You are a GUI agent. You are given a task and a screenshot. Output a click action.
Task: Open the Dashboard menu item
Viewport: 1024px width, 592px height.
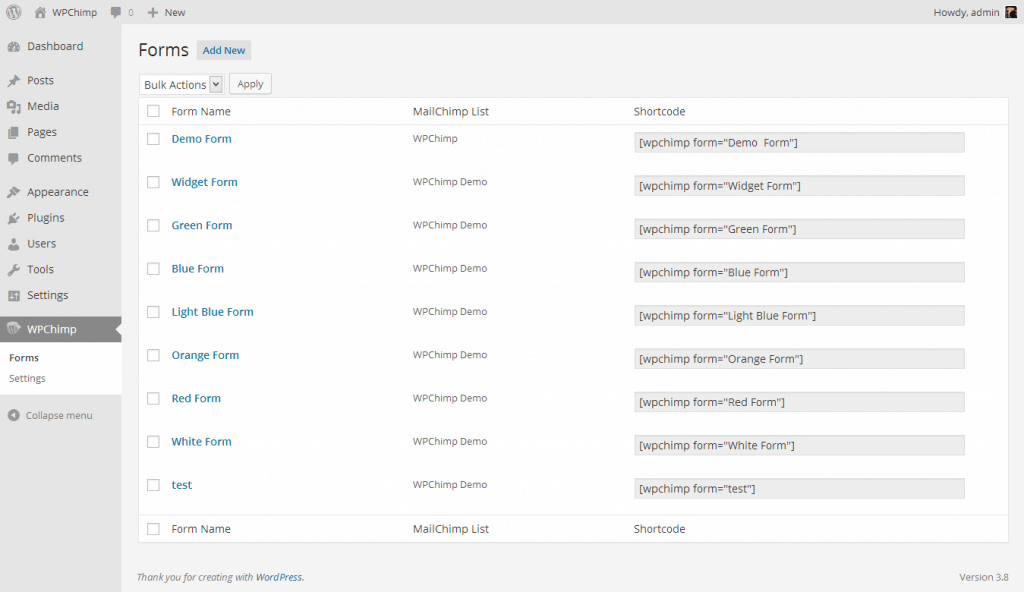coord(55,46)
